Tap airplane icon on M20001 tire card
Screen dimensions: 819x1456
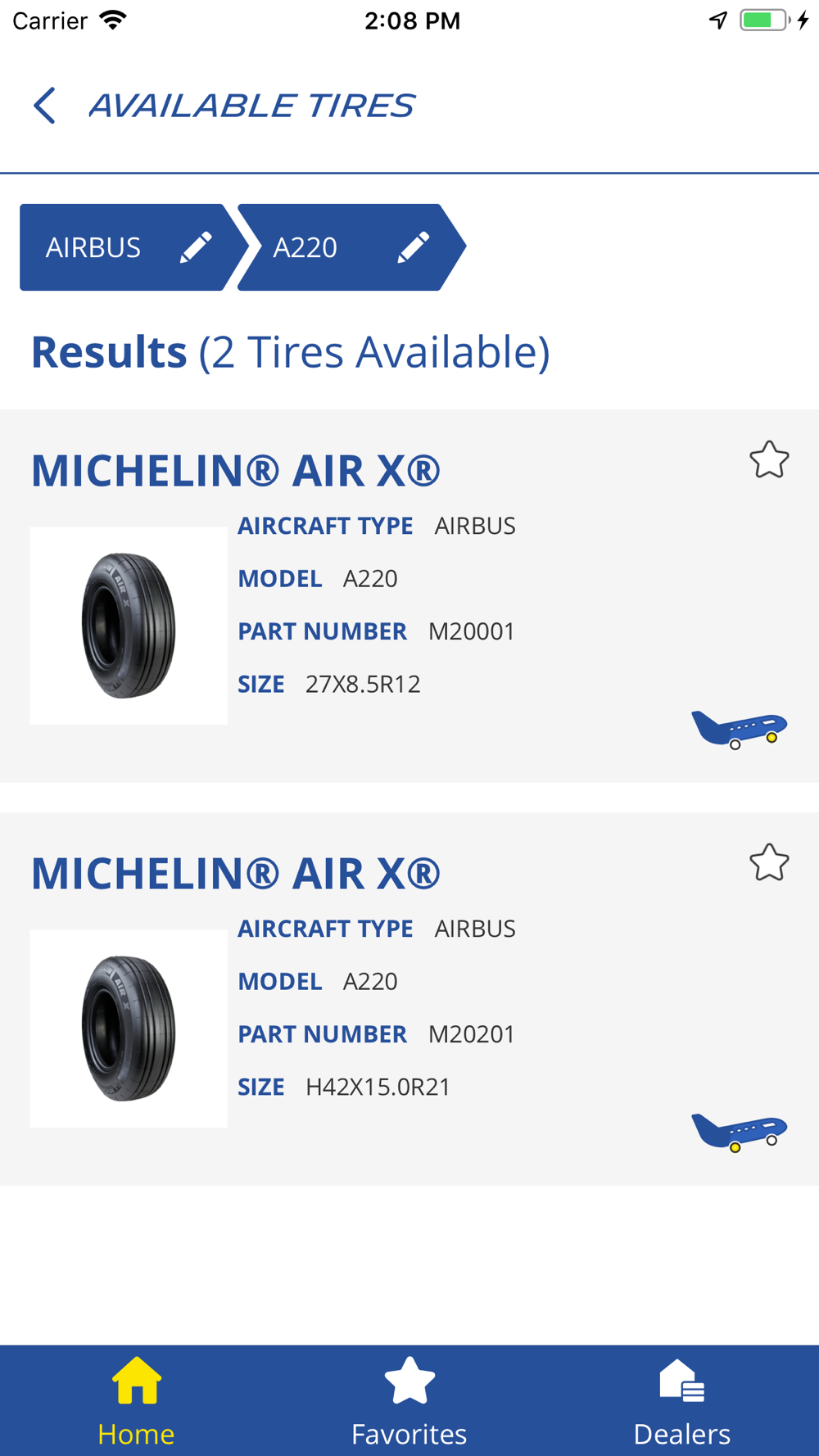coord(739,729)
